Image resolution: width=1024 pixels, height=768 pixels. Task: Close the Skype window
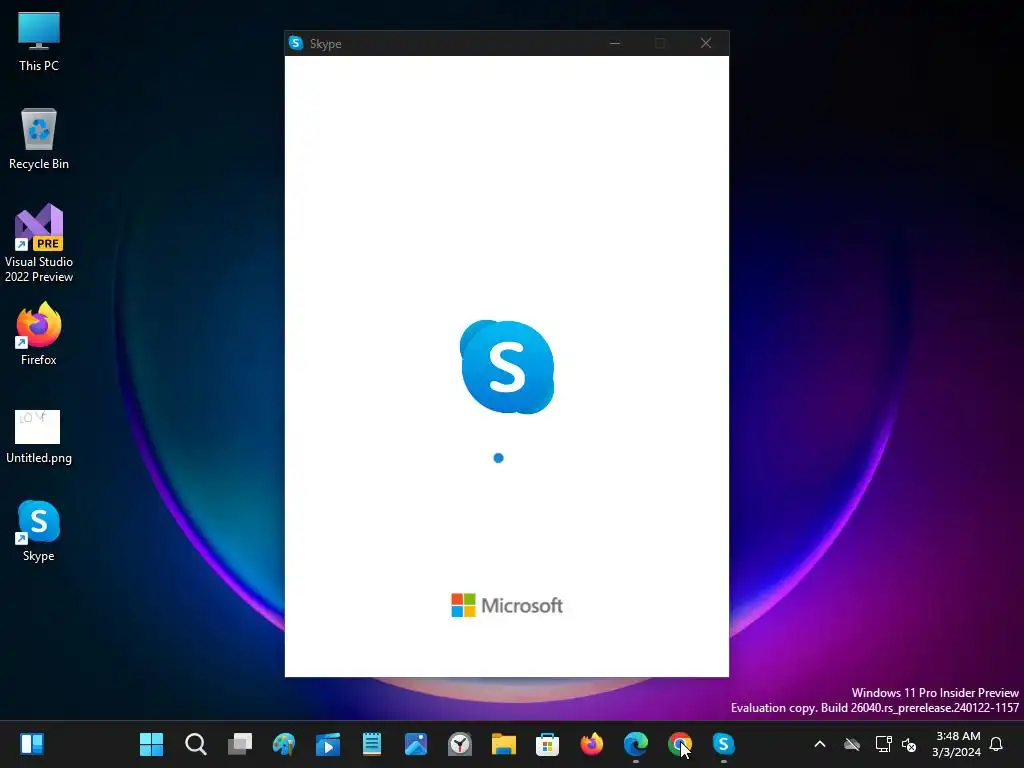706,43
